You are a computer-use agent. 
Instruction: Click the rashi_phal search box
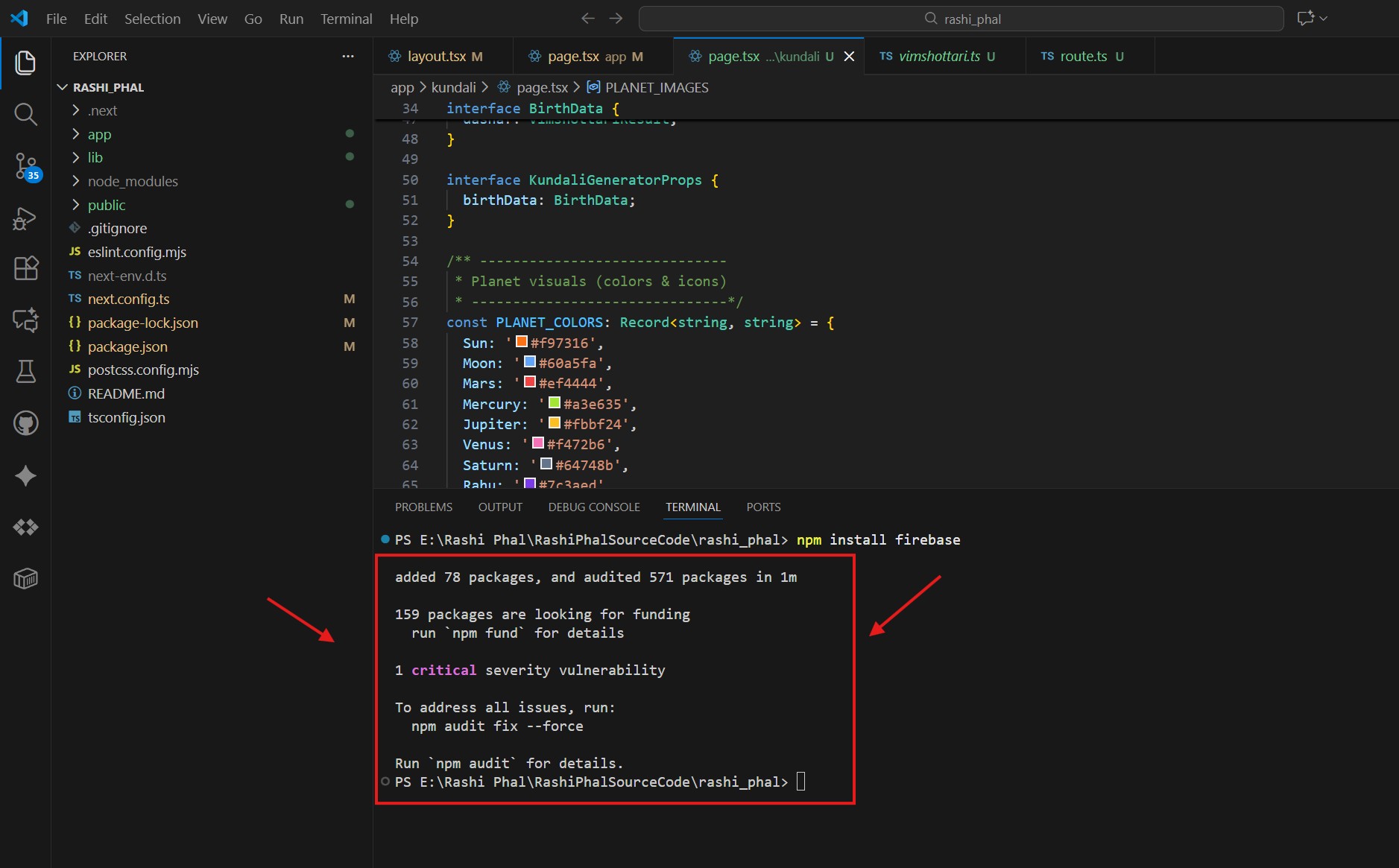point(961,19)
